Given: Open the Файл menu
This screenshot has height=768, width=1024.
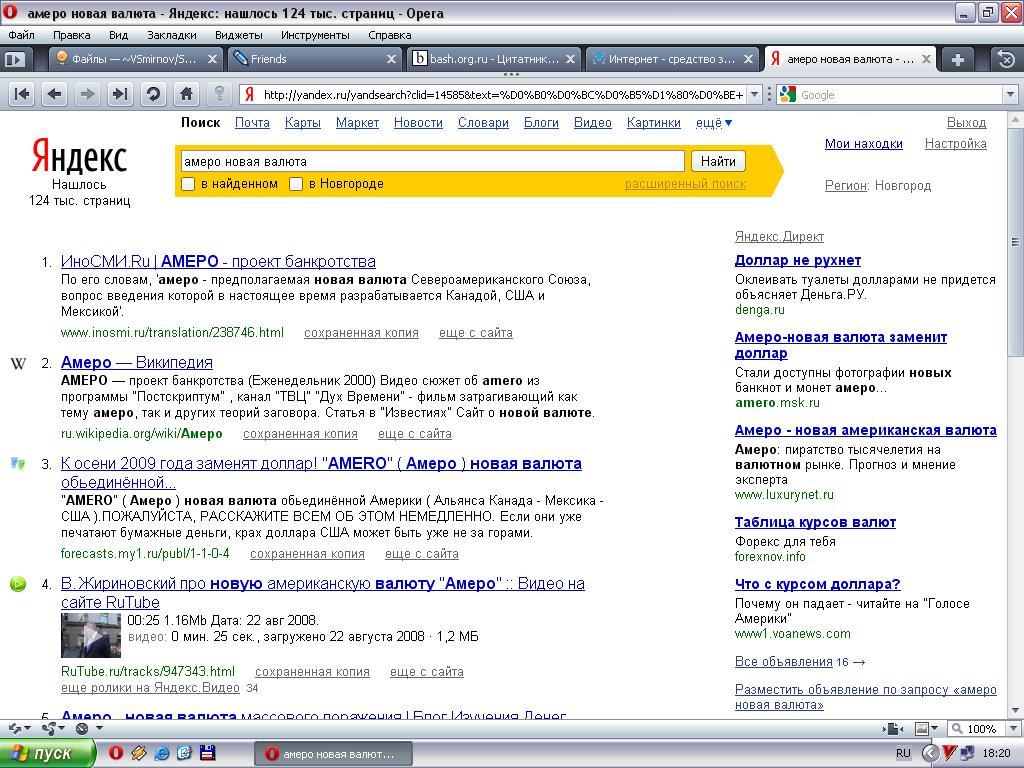Looking at the screenshot, I should click(22, 35).
